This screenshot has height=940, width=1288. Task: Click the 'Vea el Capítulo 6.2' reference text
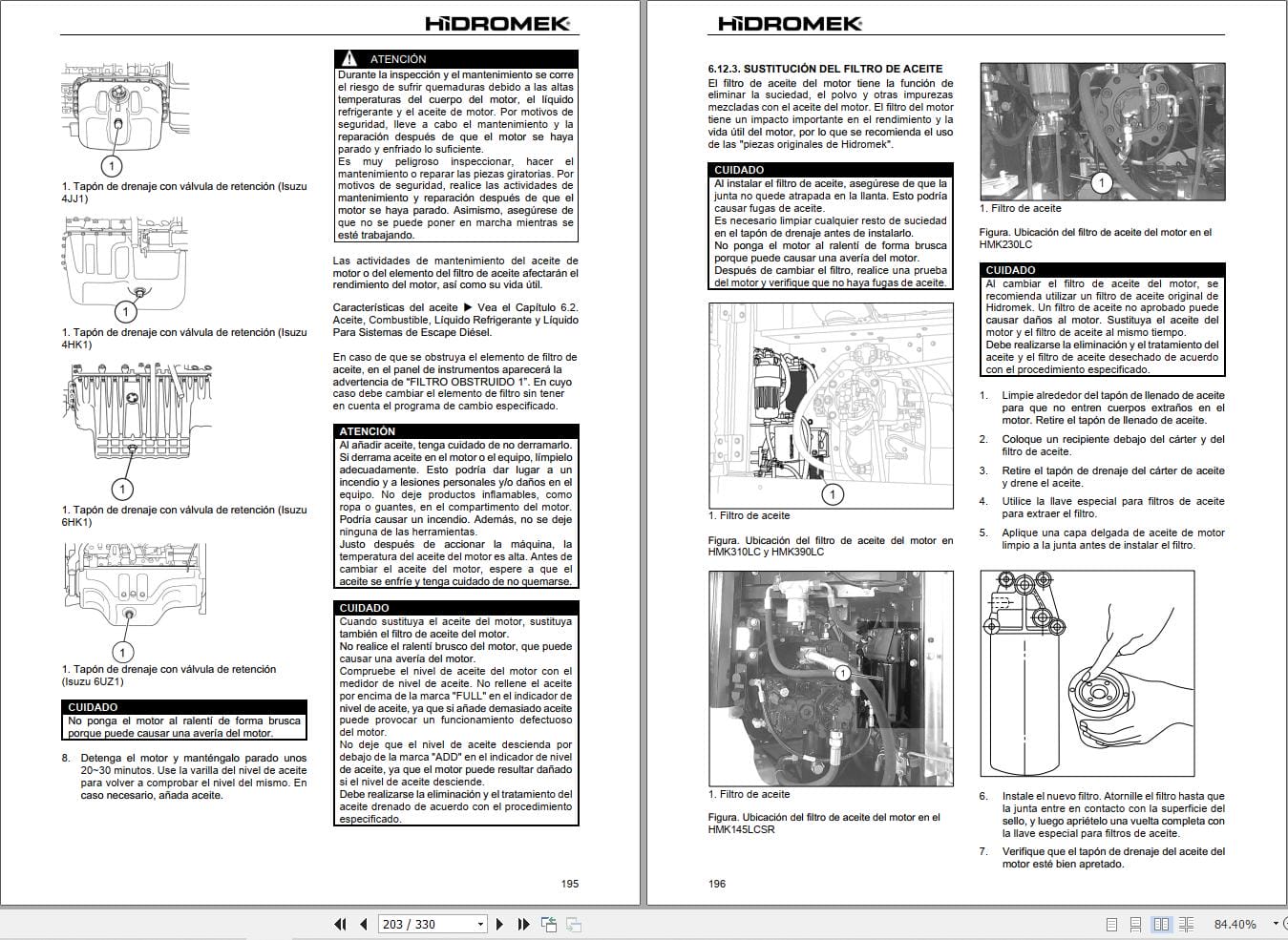pyautogui.click(x=527, y=307)
